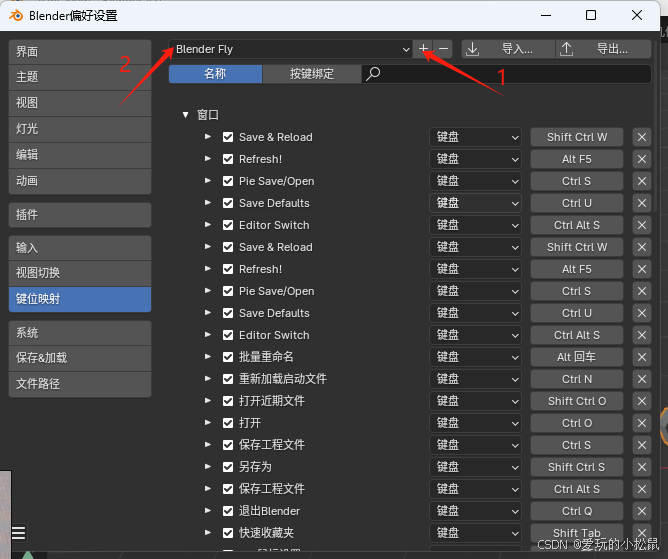The width and height of the screenshot is (668, 559).
Task: Select the 输入 preferences section
Action: (x=80, y=248)
